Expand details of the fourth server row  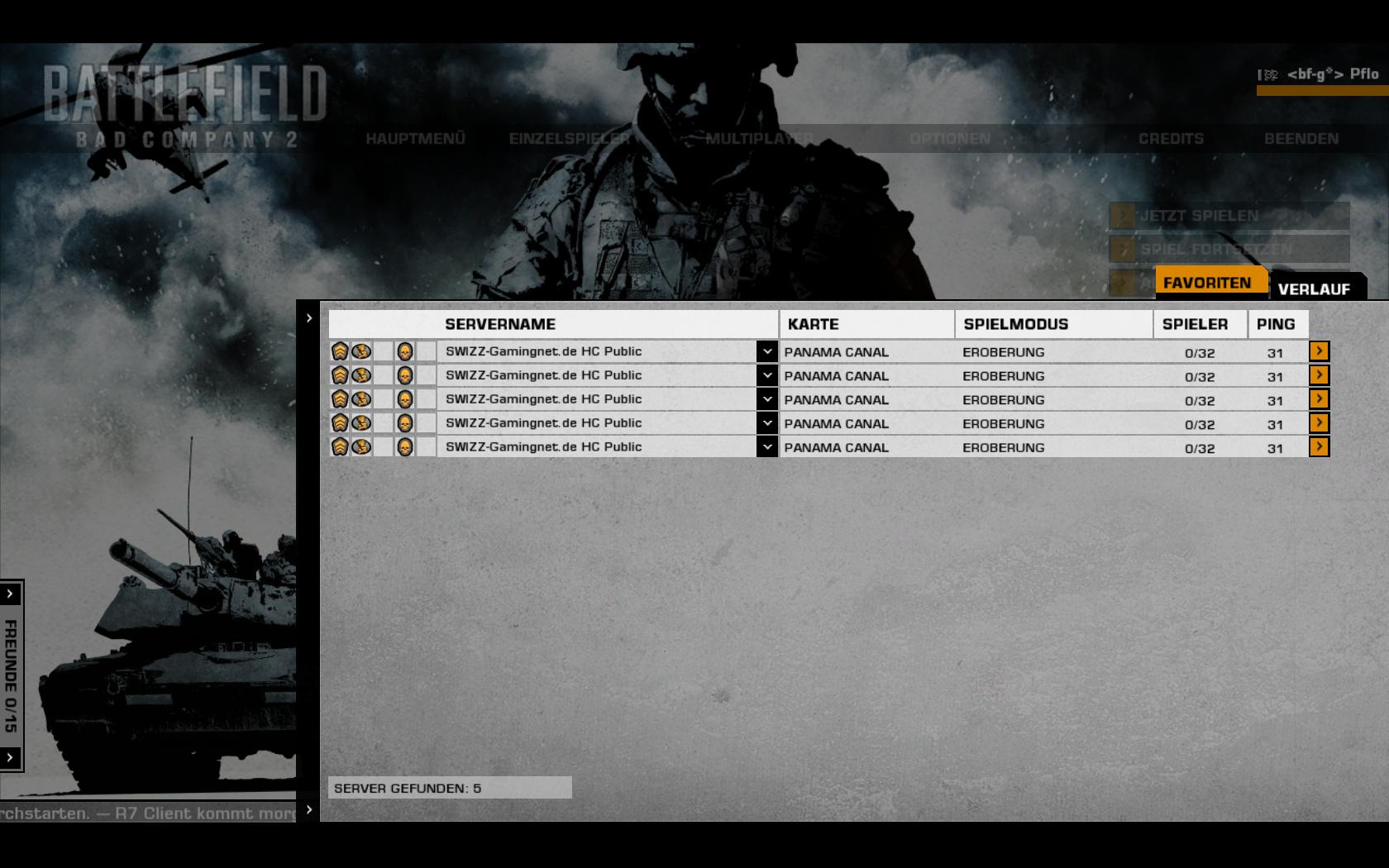click(767, 423)
